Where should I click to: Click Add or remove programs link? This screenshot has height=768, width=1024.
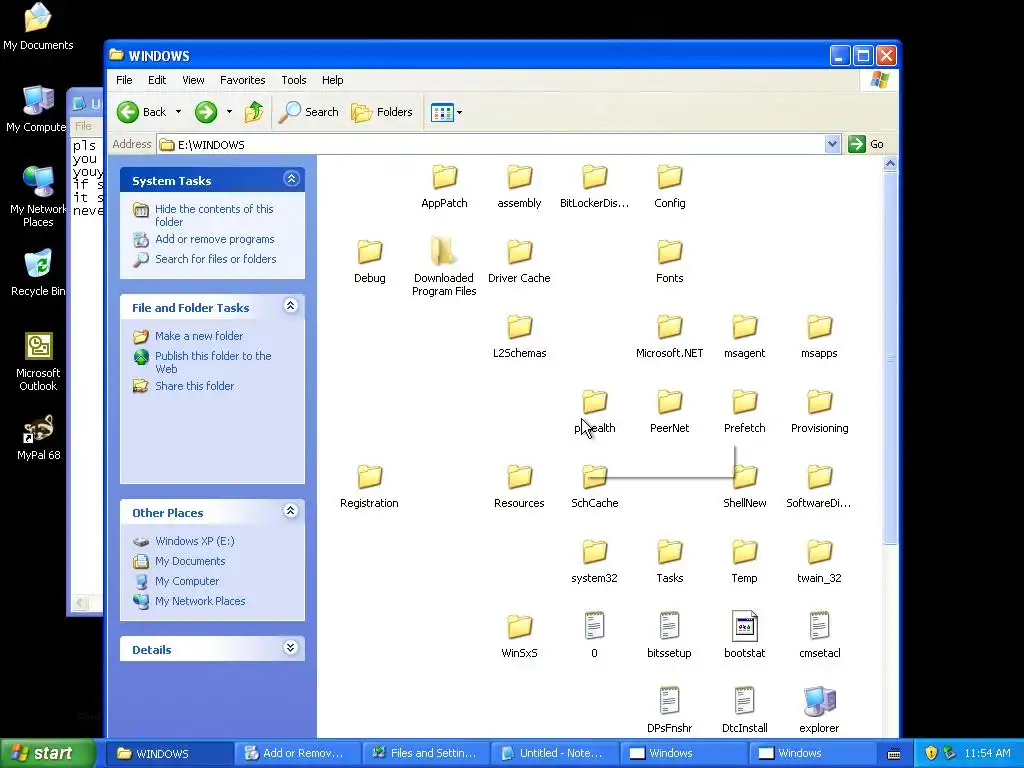tap(214, 239)
